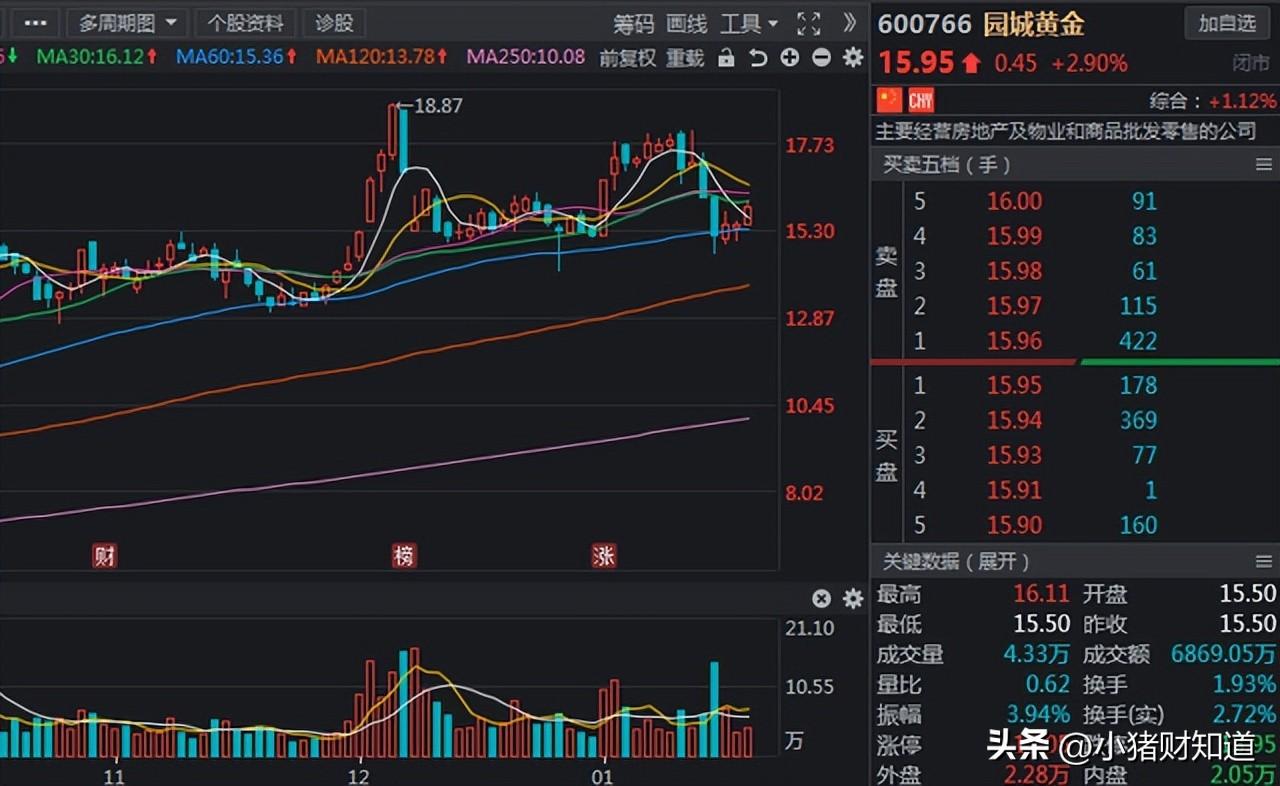Viewport: 1280px width, 786px height.
Task: Toggle the chart lock icon
Action: point(727,58)
